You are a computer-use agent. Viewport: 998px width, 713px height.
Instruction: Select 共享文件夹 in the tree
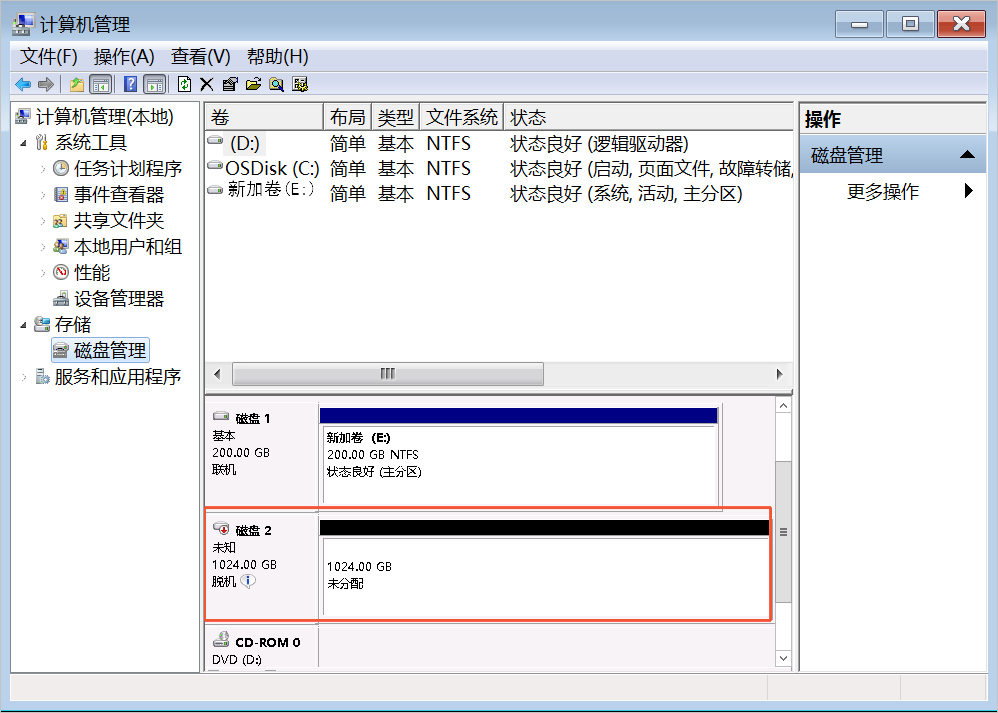118,220
